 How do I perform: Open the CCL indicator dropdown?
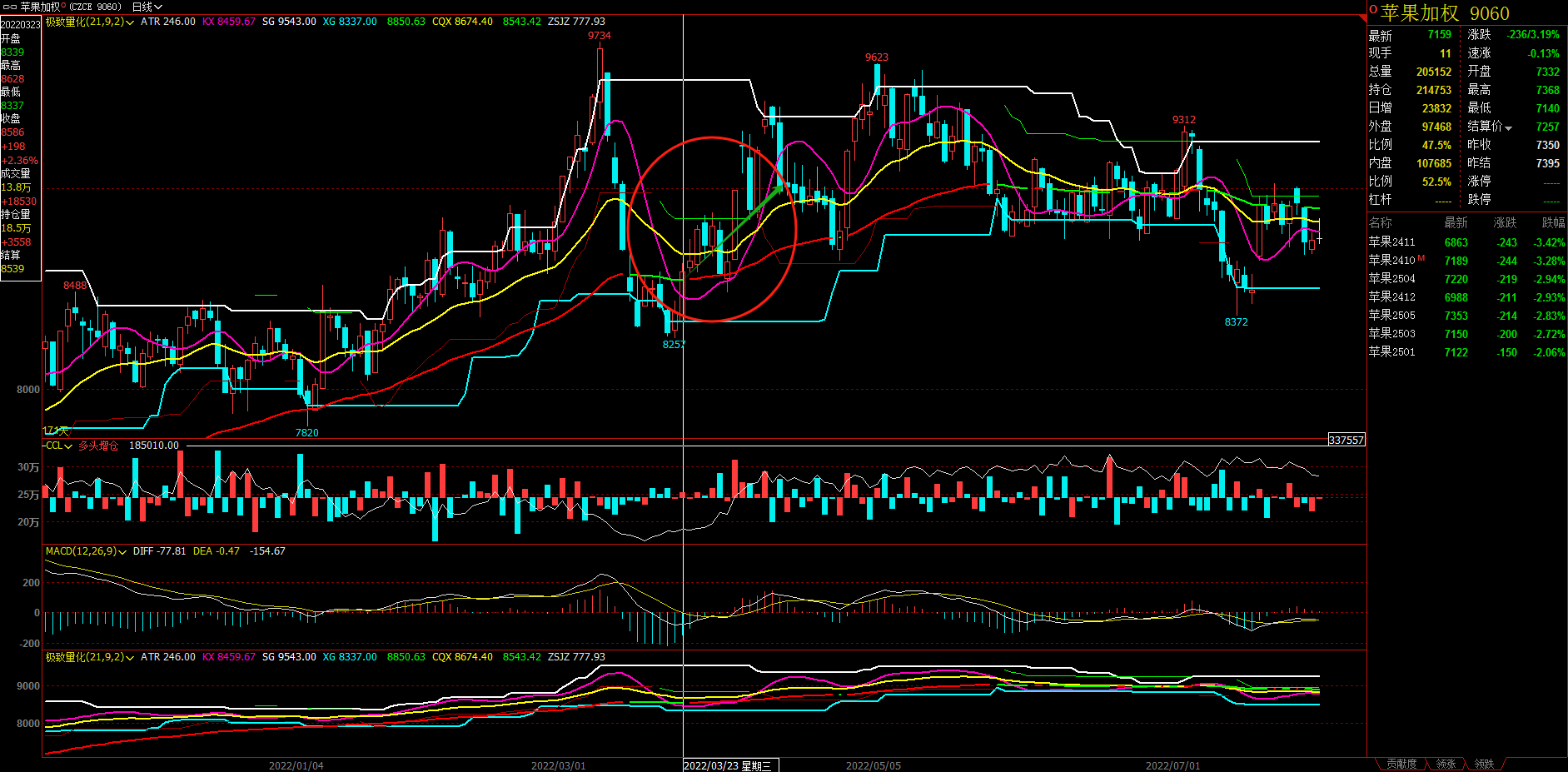click(59, 446)
